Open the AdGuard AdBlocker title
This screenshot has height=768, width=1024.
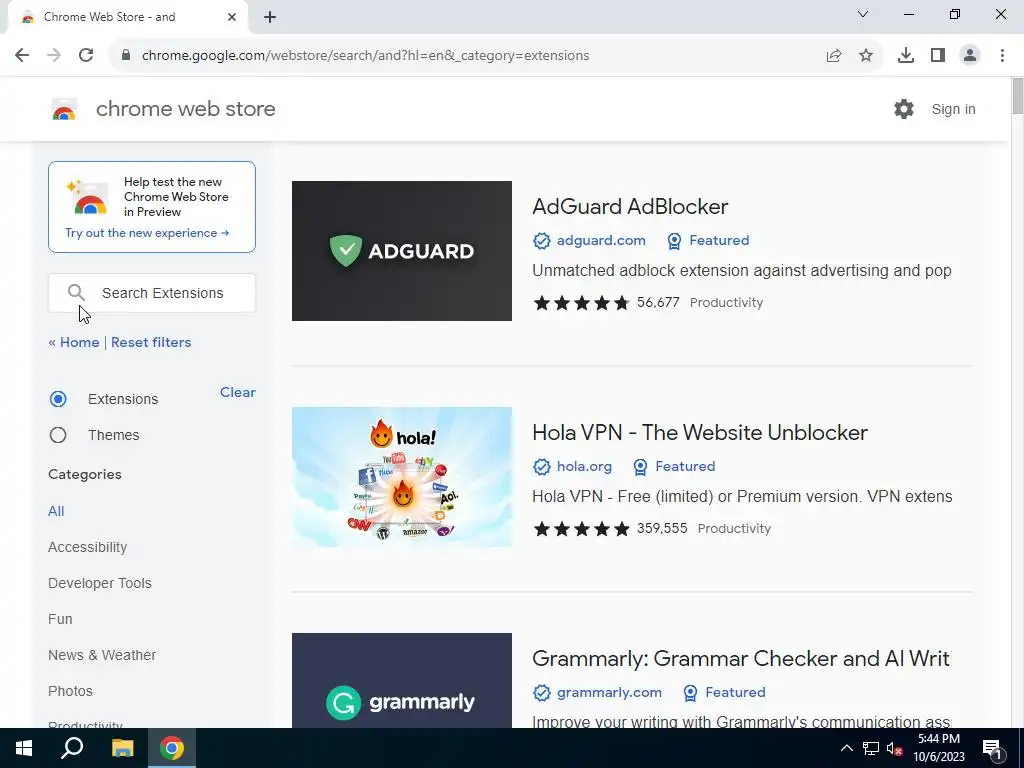[630, 206]
